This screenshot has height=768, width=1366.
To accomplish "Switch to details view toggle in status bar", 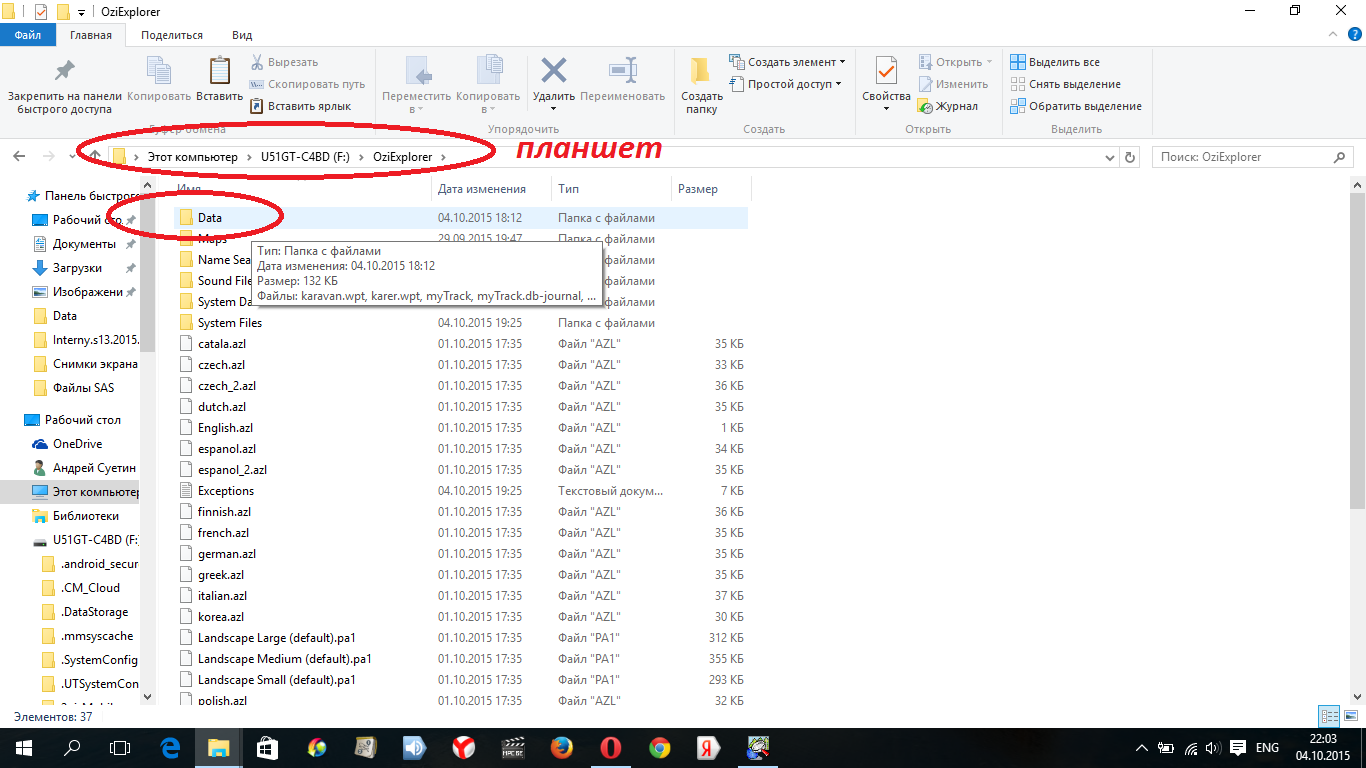I will coord(1328,716).
